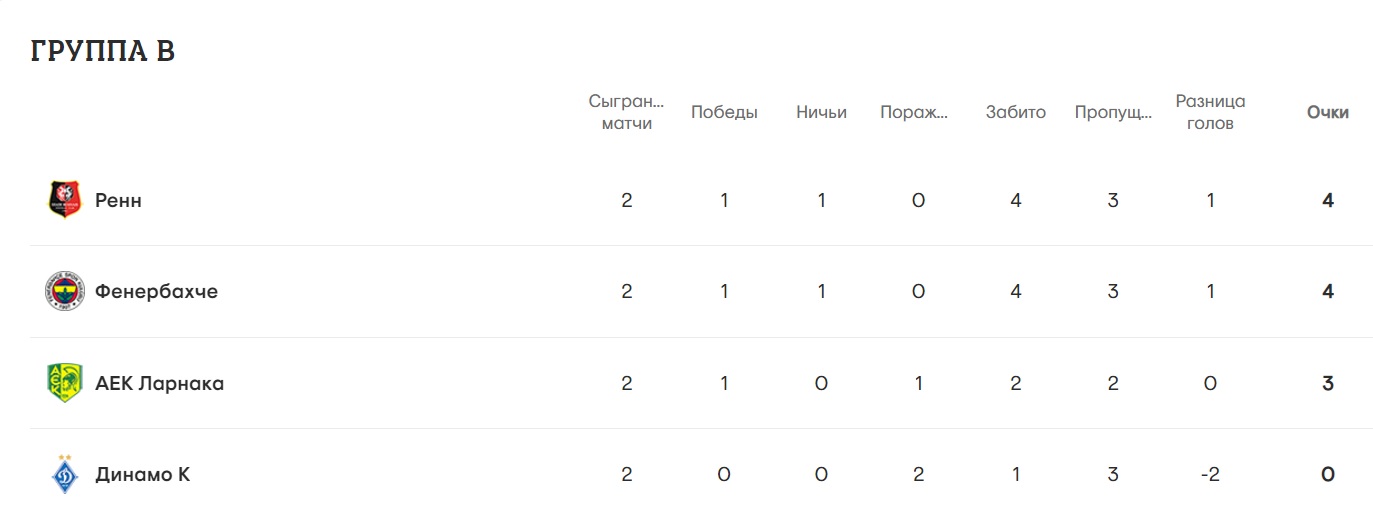Screen dimensions: 1373x515
Task: Click the Забито column header
Action: [x=1015, y=112]
